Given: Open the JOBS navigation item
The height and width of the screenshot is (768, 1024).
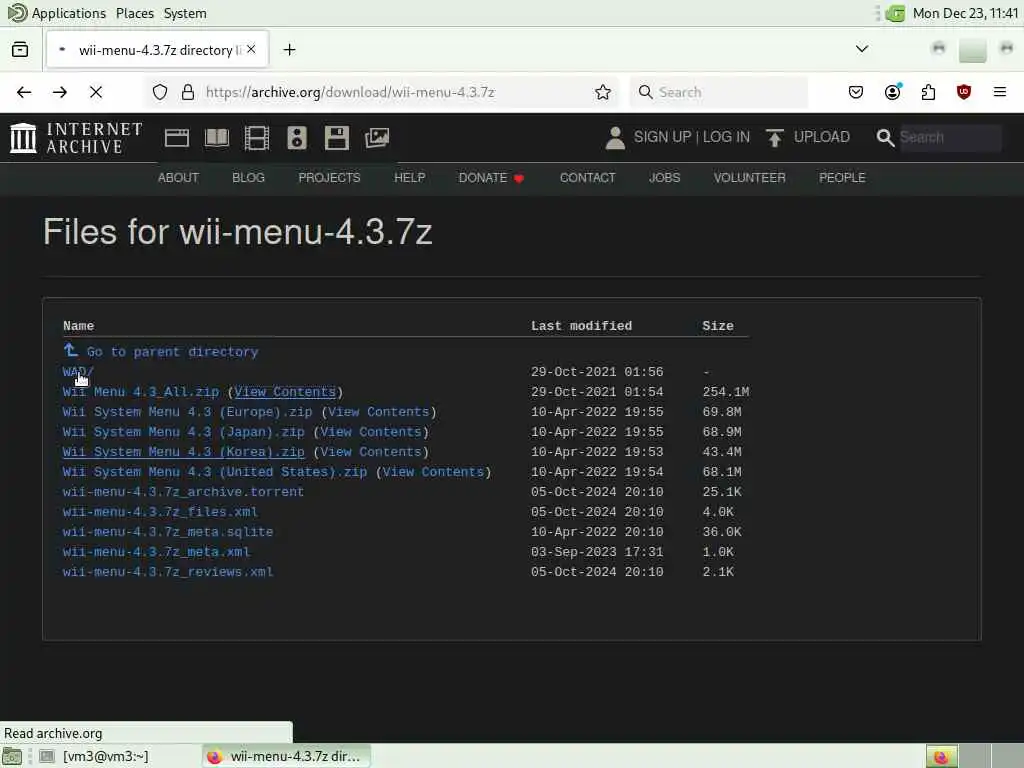Looking at the screenshot, I should coord(664,178).
